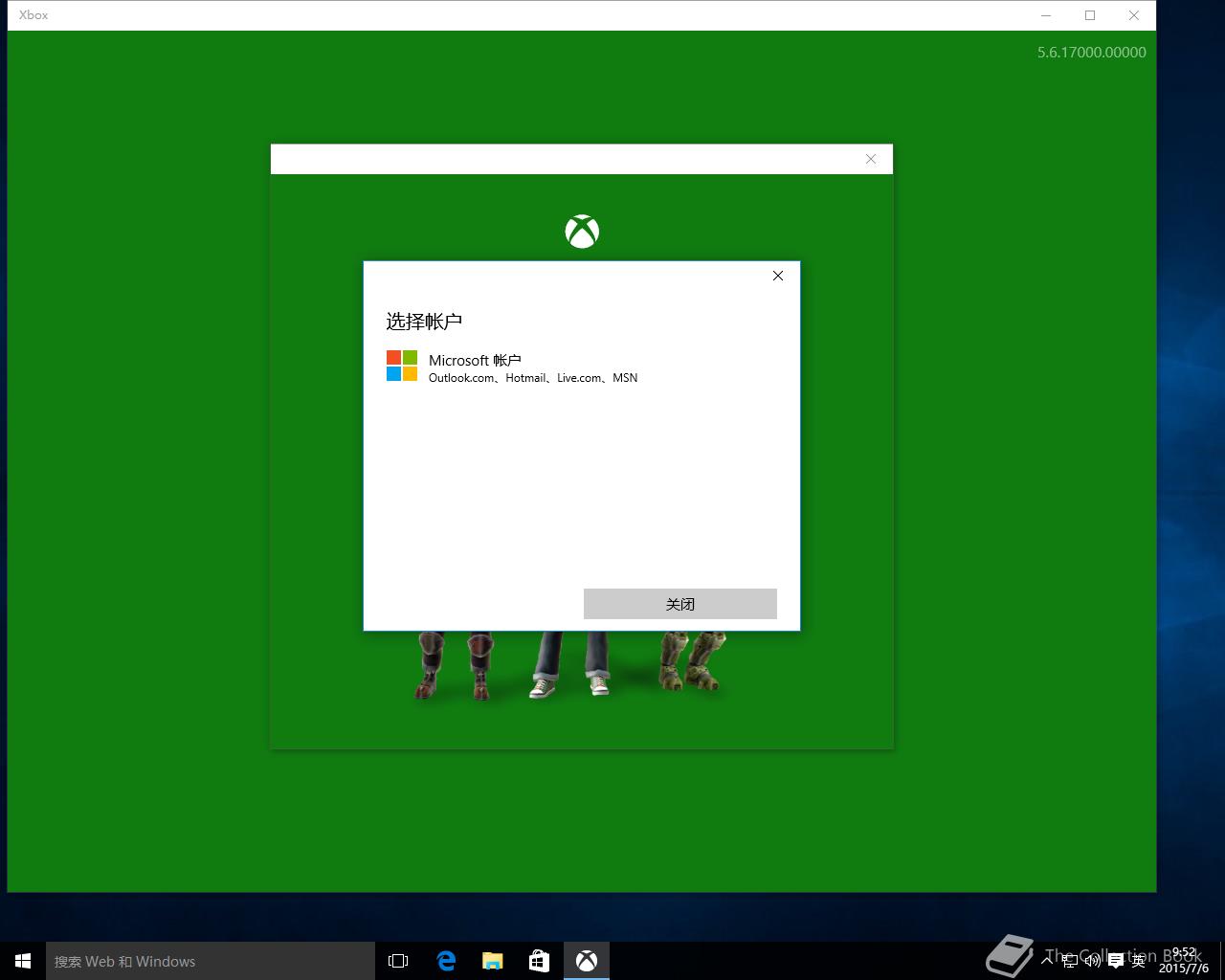Open File Explorer from the taskbar
The width and height of the screenshot is (1225, 980).
(493, 961)
